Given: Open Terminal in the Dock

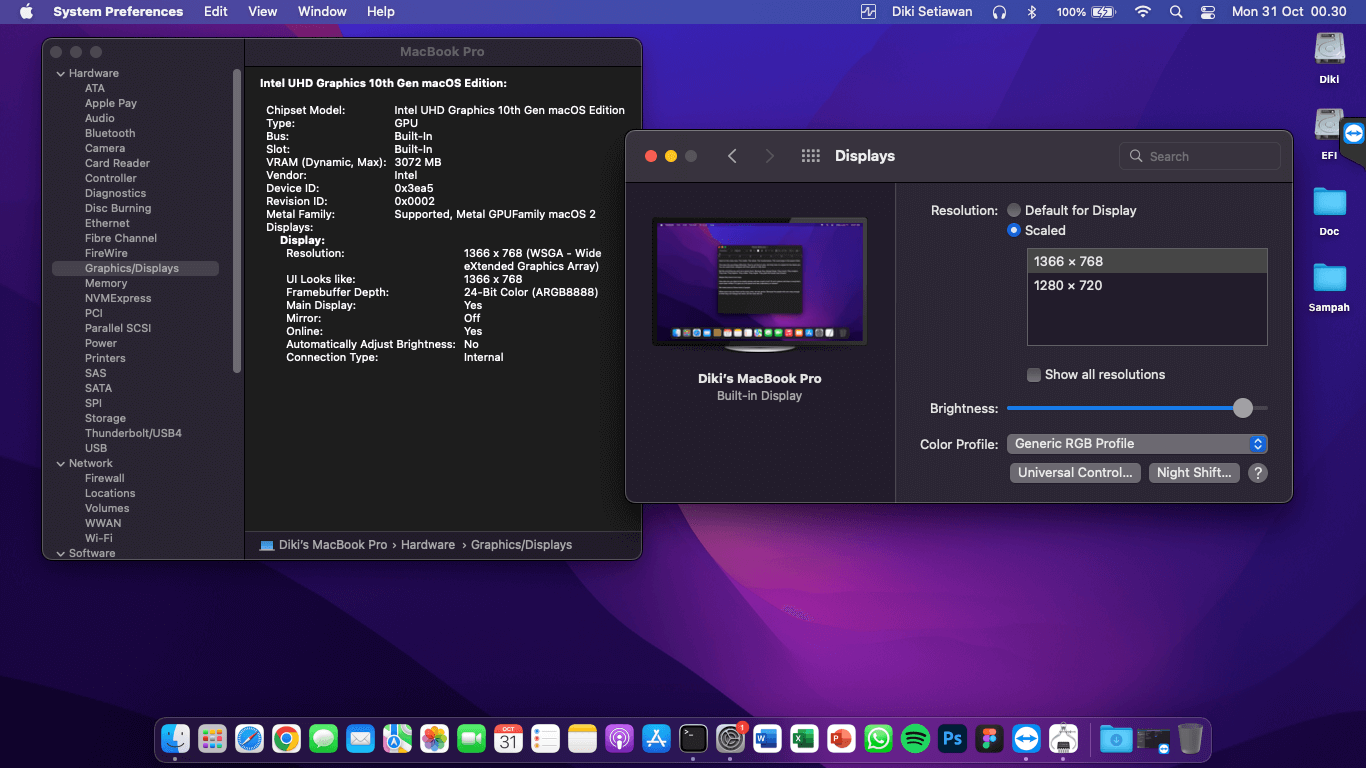Looking at the screenshot, I should 693,739.
